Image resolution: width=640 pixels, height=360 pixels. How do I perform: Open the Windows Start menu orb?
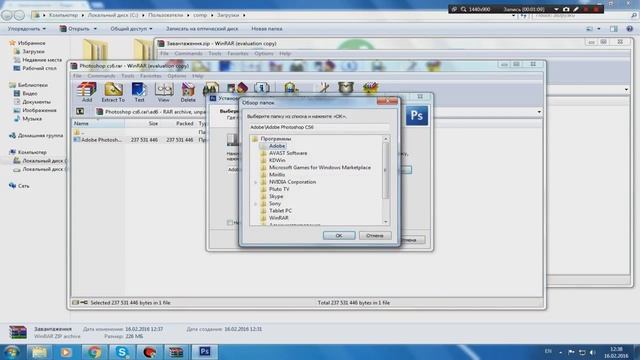pyautogui.click(x=11, y=352)
